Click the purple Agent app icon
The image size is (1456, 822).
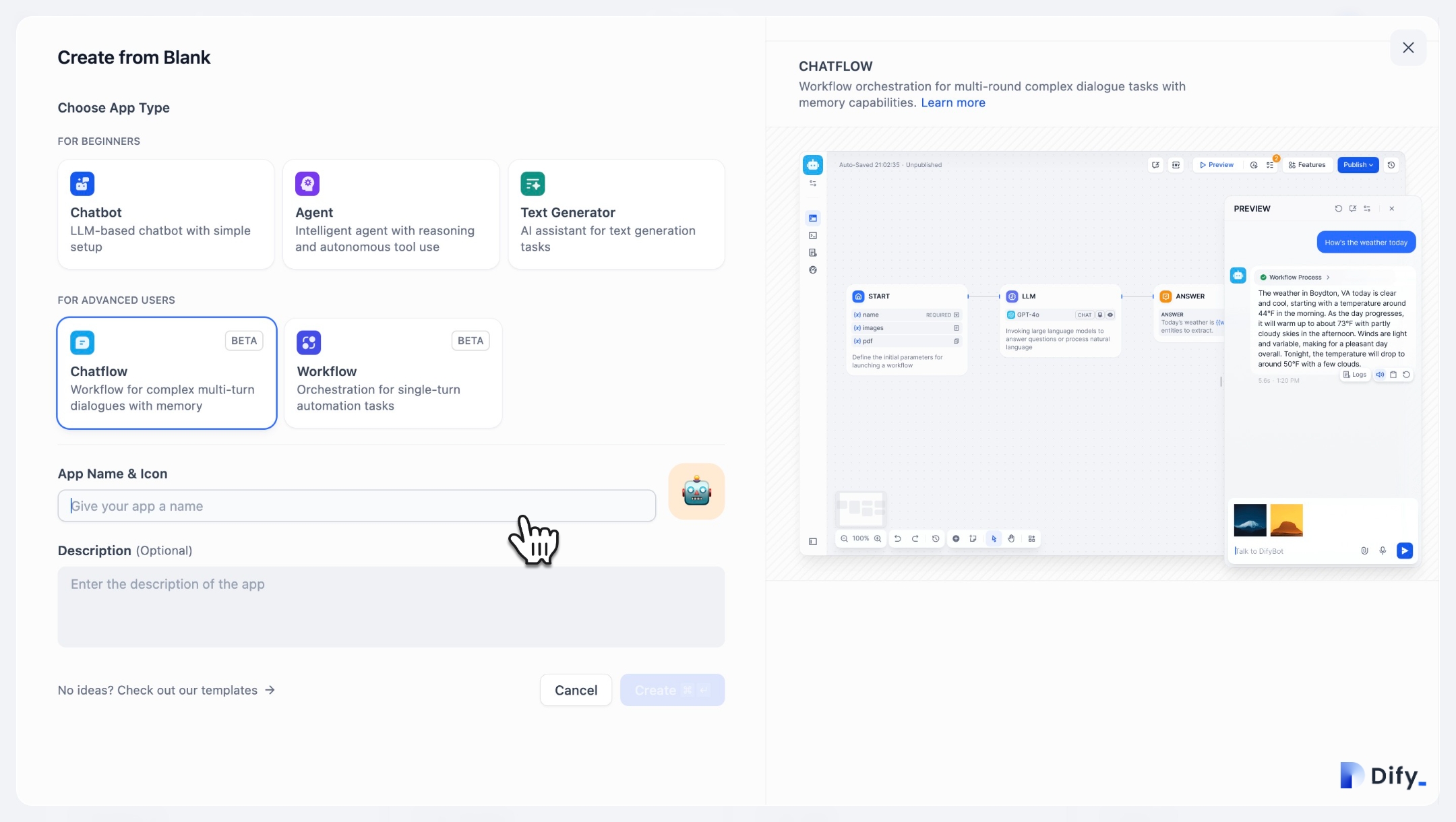tap(307, 183)
